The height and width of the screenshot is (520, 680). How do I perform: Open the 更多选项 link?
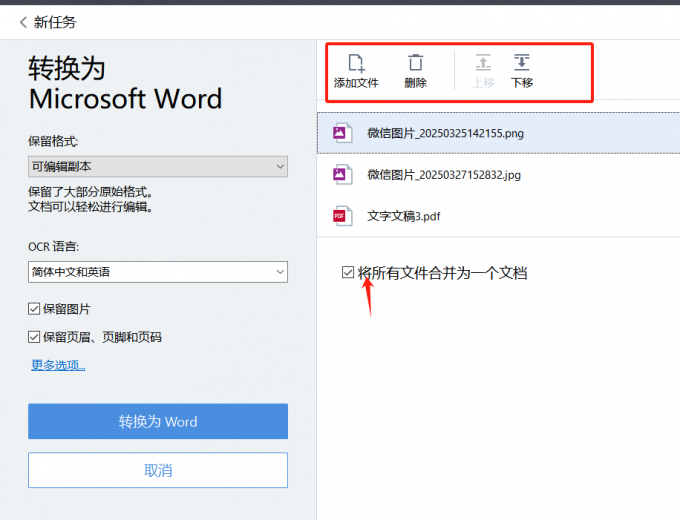point(58,365)
